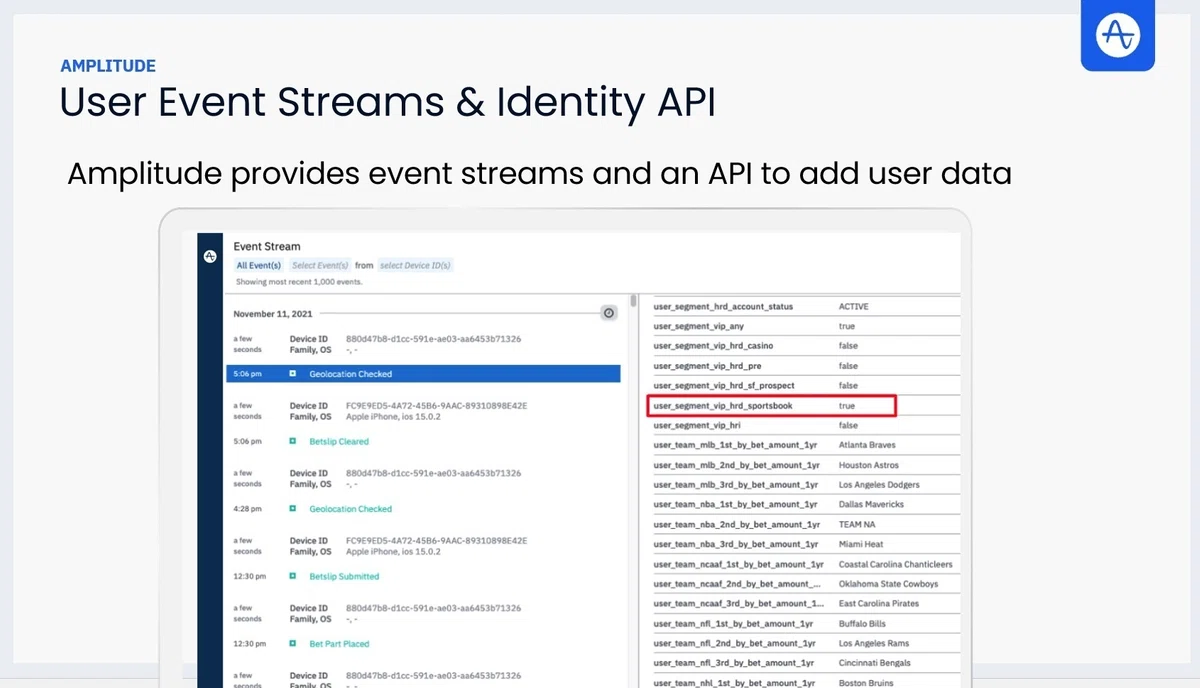This screenshot has width=1200, height=688.
Task: Click the Houston Astros value
Action: click(868, 465)
